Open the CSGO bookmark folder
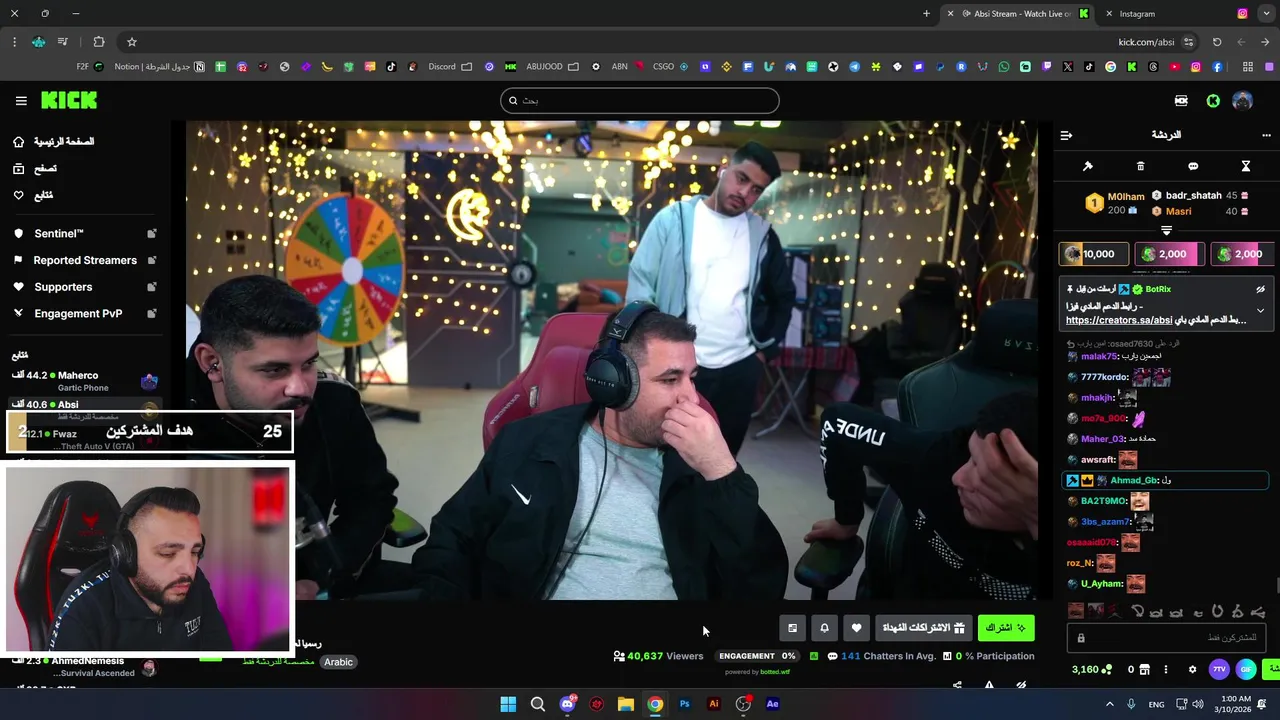Image resolution: width=1280 pixels, height=720 pixels. [x=671, y=67]
